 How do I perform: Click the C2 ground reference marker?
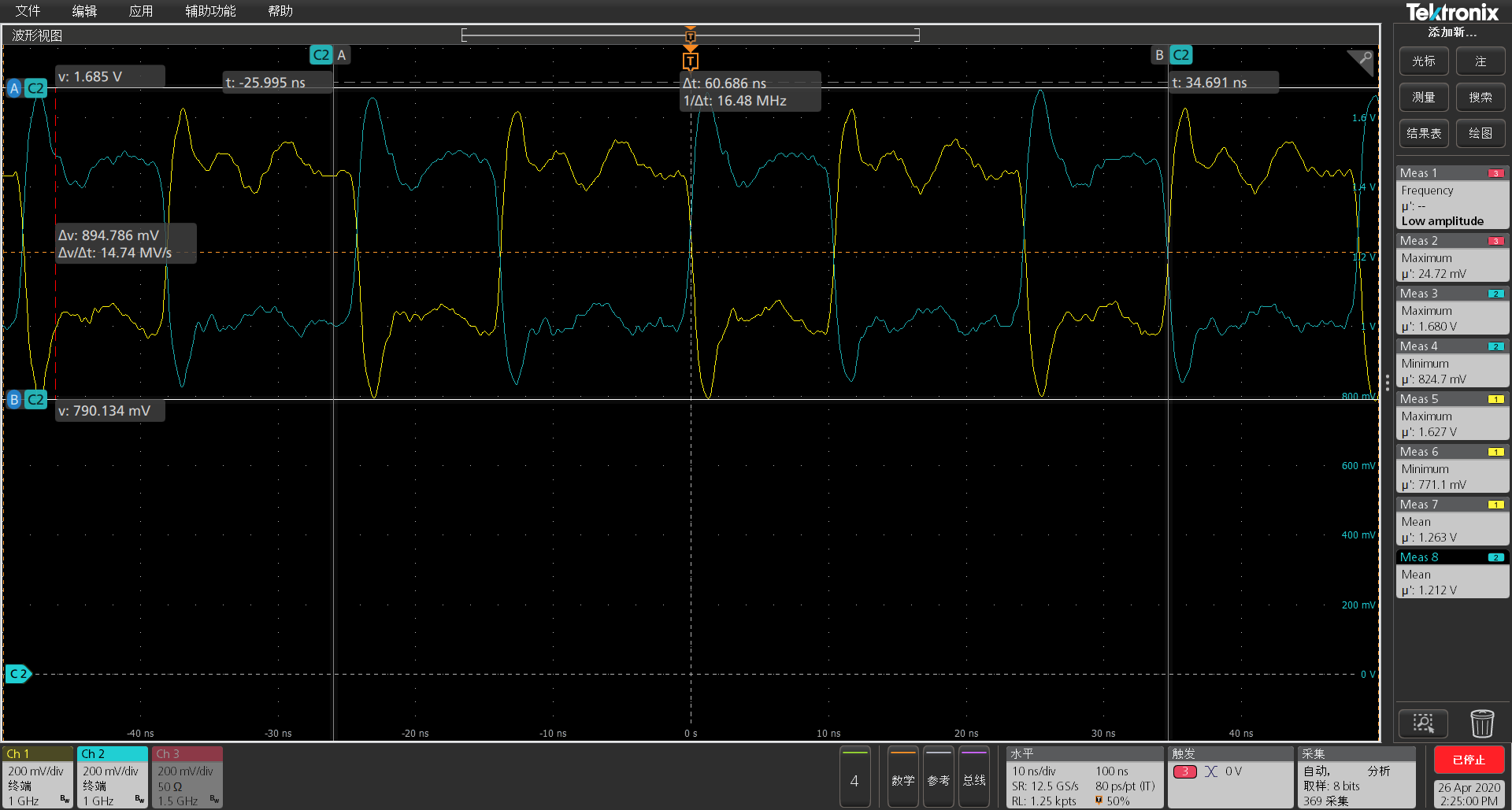tap(19, 674)
